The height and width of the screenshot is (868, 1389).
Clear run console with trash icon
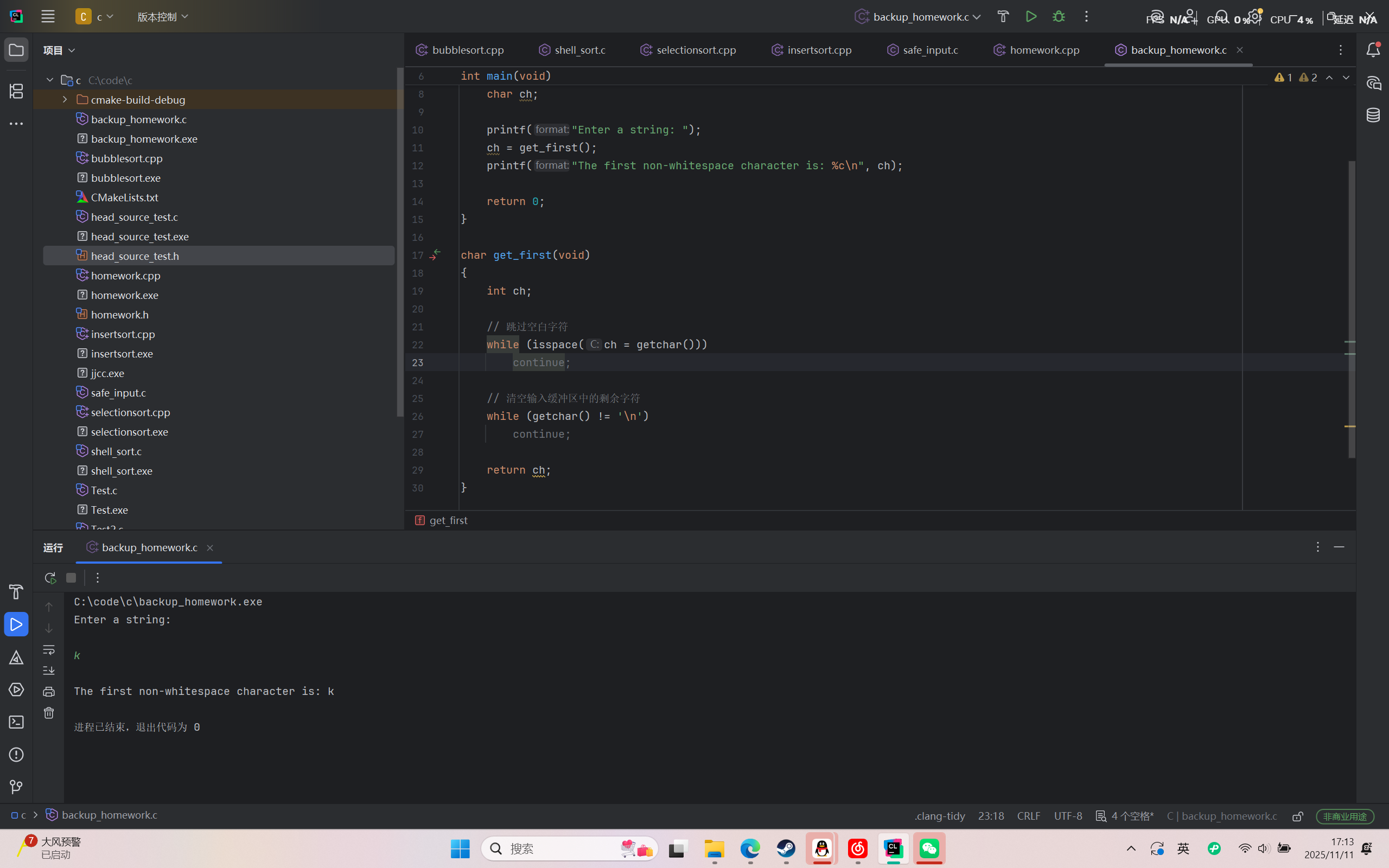[49, 713]
